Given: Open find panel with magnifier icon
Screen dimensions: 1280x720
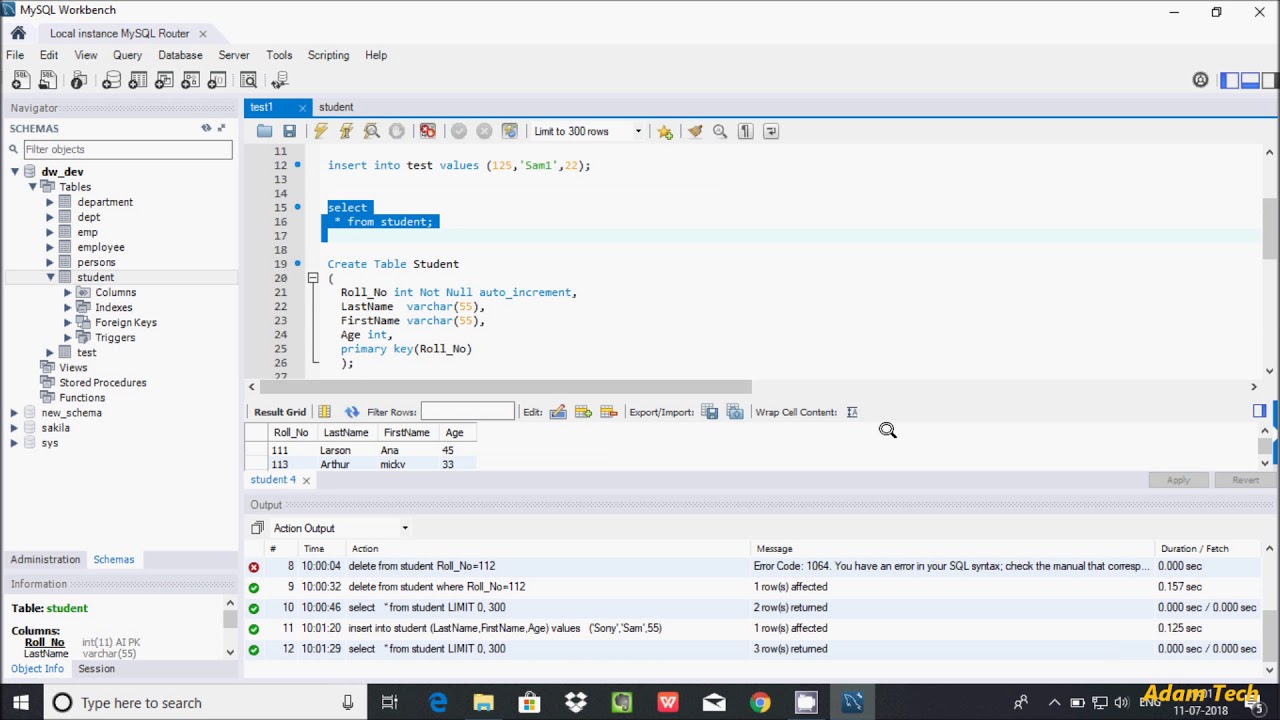Looking at the screenshot, I should [x=720, y=131].
